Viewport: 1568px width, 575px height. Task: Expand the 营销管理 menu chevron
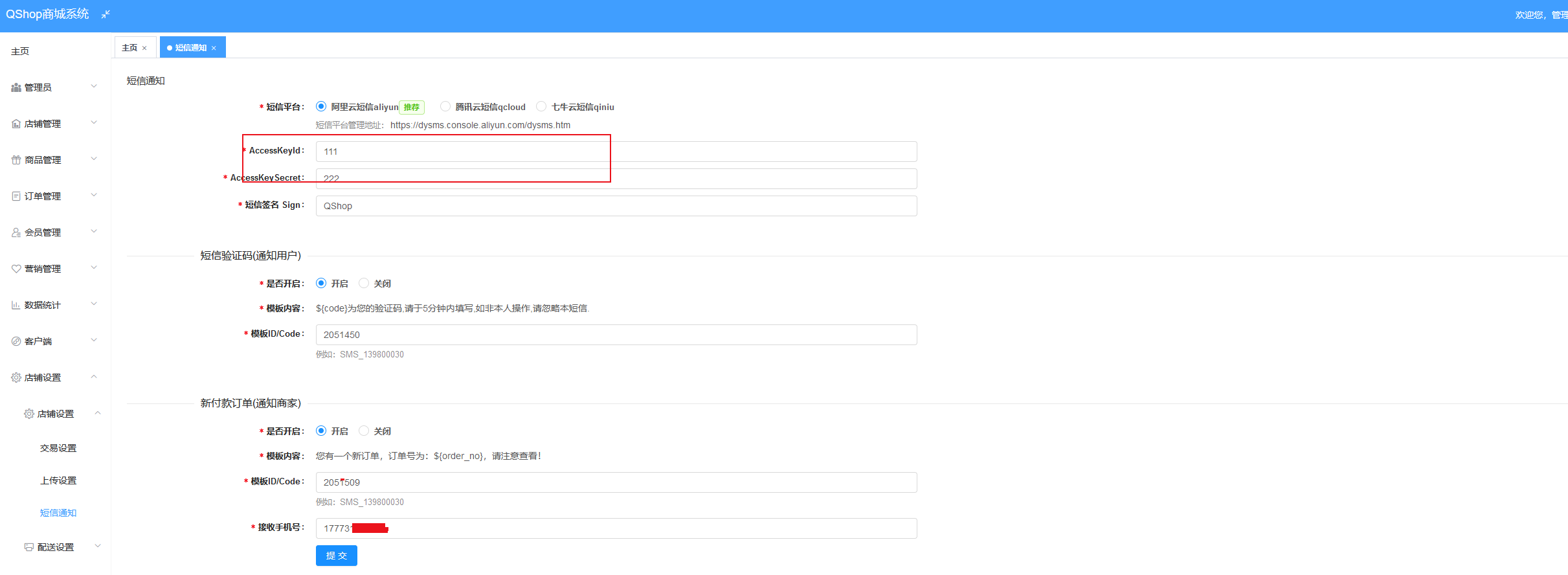[95, 267]
